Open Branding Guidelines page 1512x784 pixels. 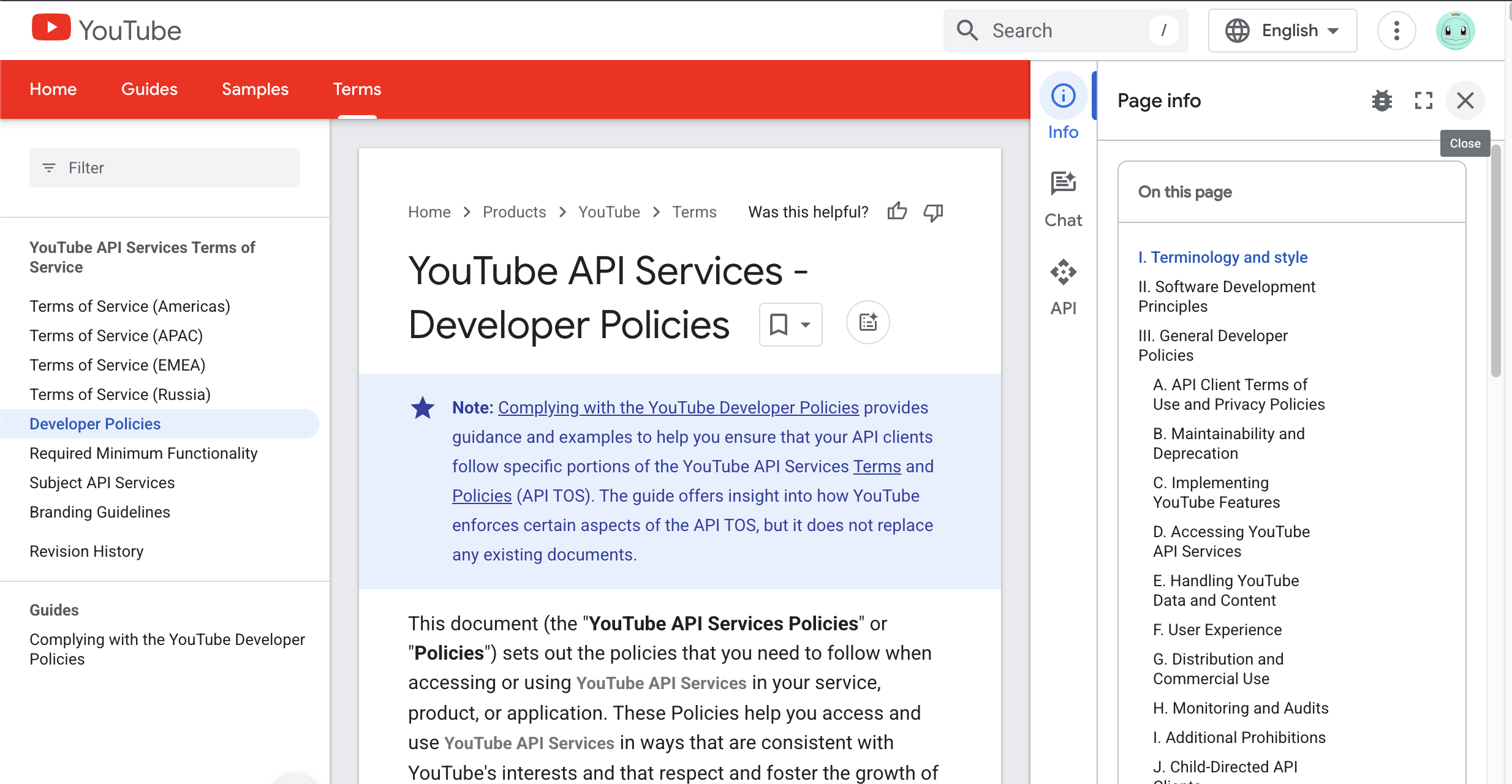pos(100,512)
